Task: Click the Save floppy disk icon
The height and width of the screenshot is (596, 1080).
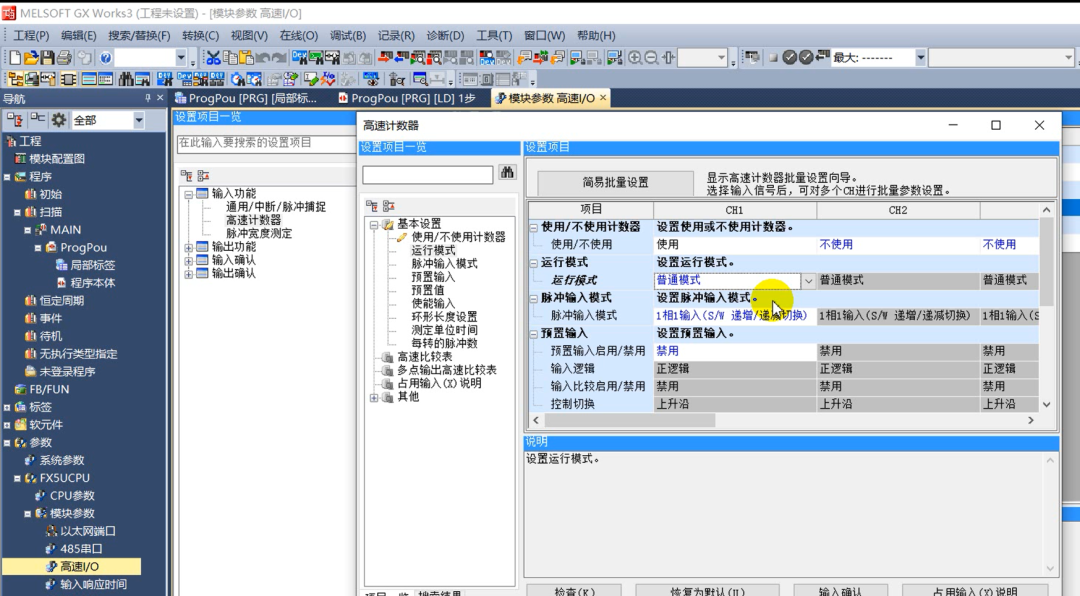Action: point(48,58)
